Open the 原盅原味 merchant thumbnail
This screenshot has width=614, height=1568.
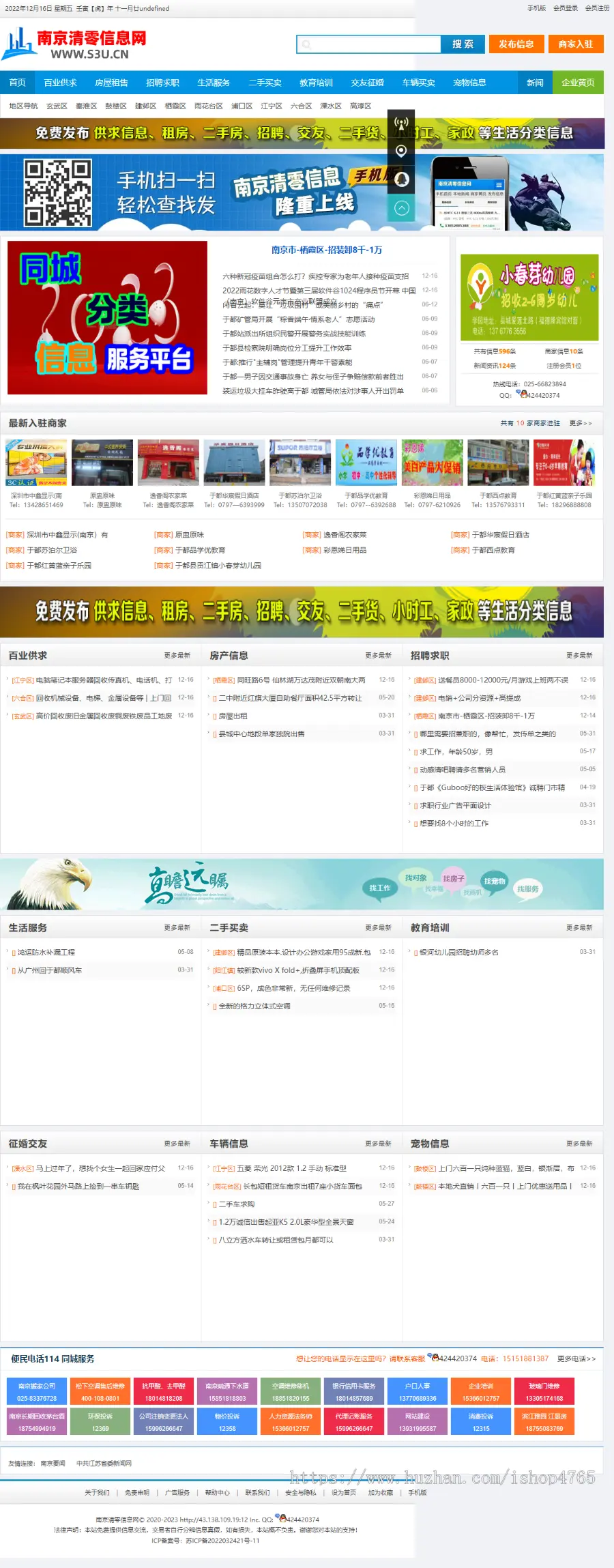point(102,463)
